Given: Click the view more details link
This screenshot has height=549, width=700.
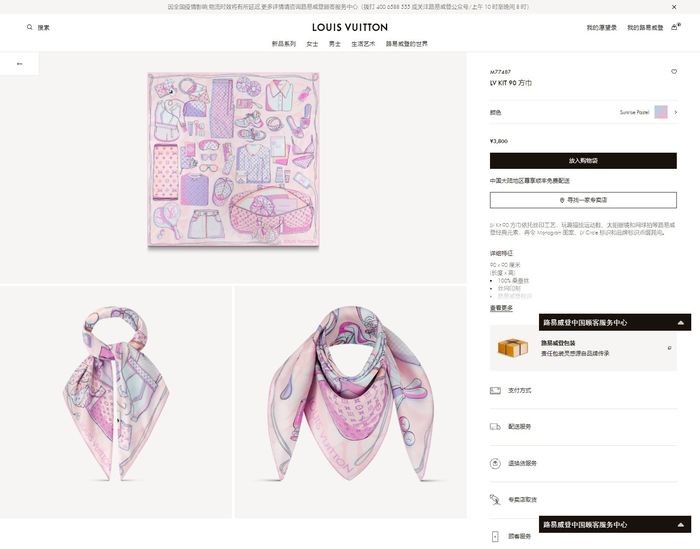Looking at the screenshot, I should 501,308.
